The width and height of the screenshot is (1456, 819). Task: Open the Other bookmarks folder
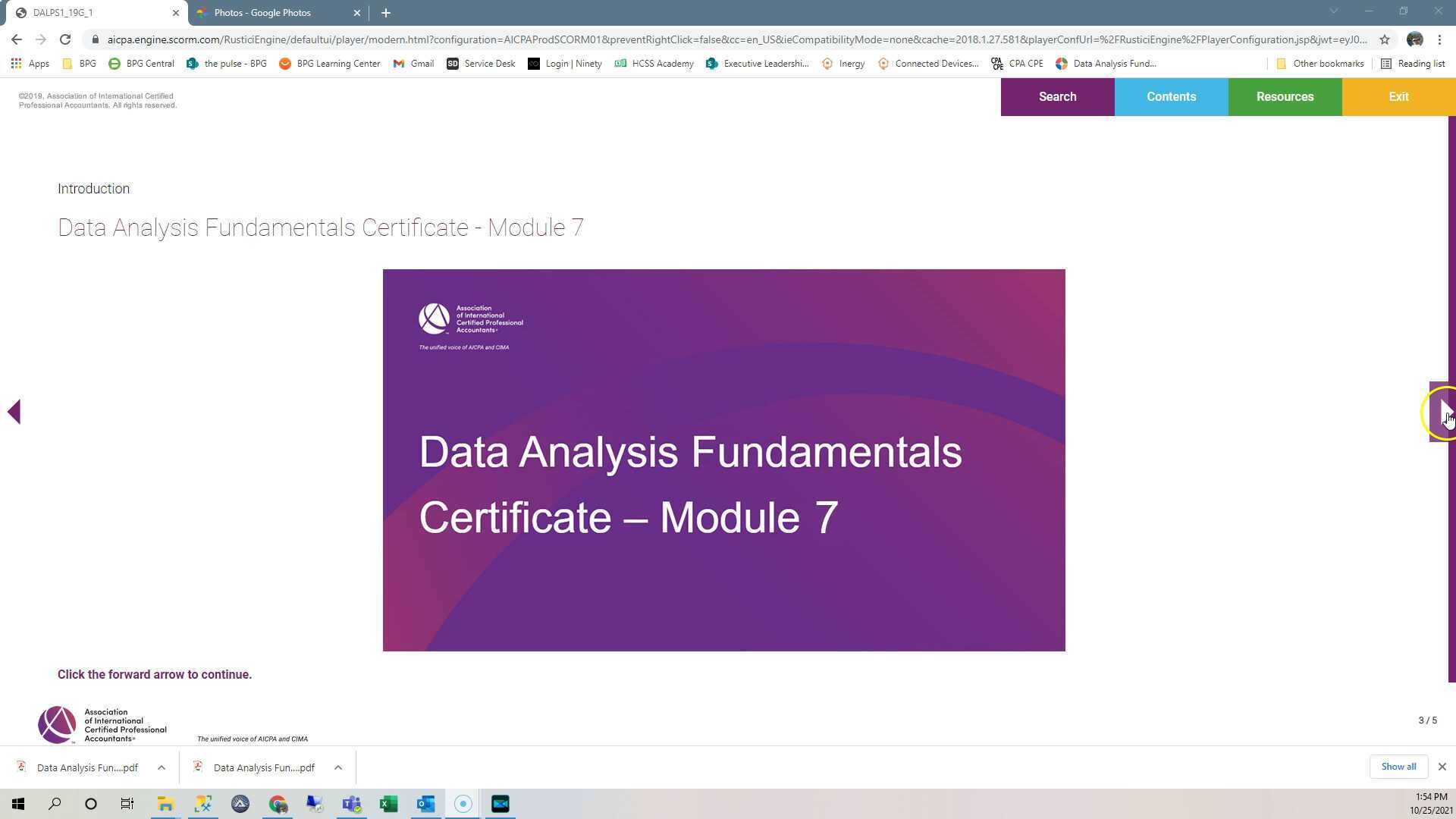coord(1319,64)
